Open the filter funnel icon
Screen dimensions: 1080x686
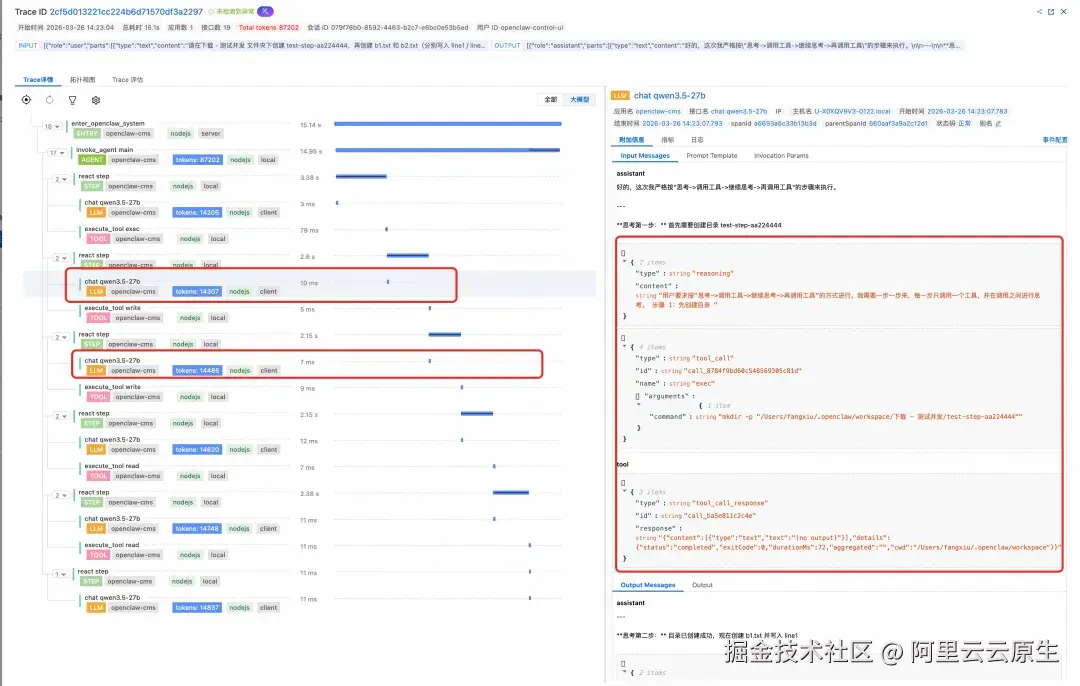click(72, 100)
